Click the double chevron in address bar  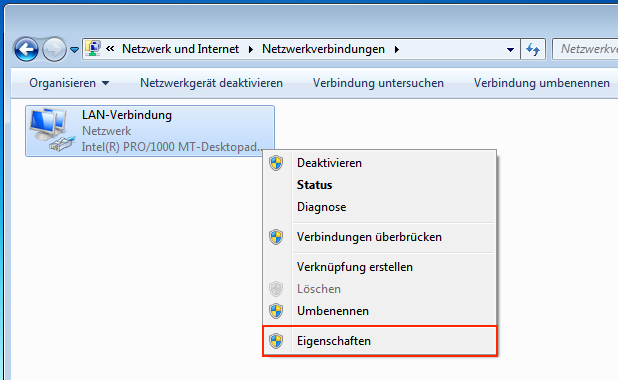point(110,49)
